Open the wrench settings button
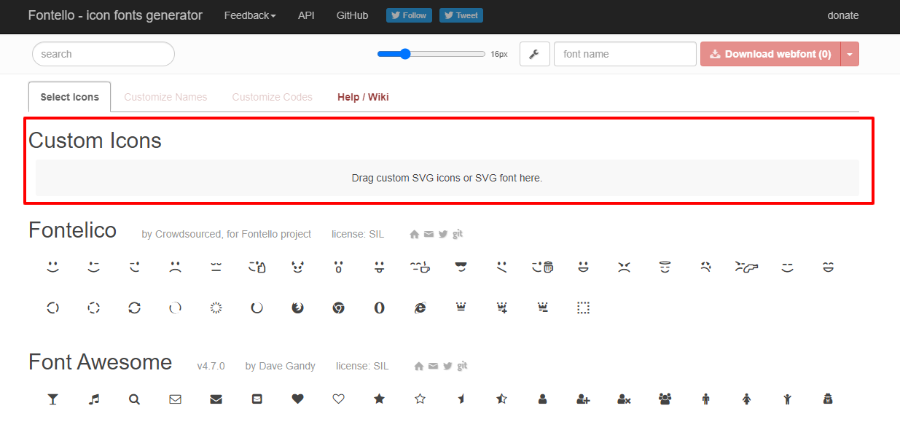Image resolution: width=900 pixels, height=425 pixels. 534,54
